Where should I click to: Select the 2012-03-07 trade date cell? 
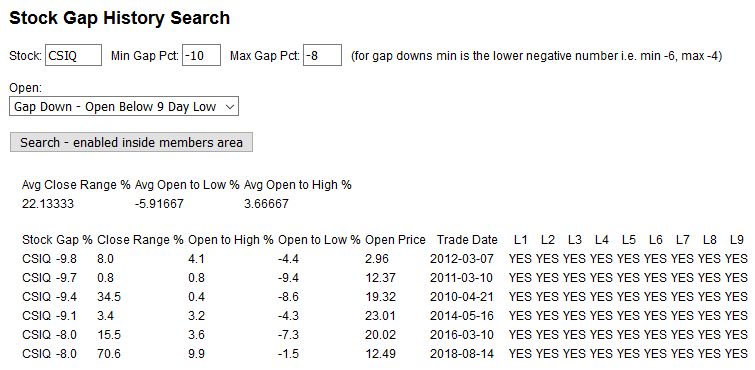(x=462, y=259)
